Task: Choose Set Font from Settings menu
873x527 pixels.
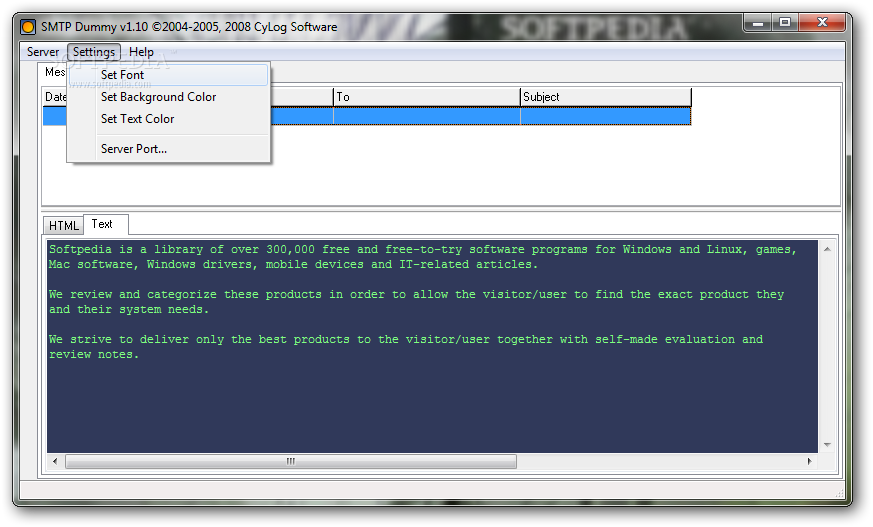Action: pyautogui.click(x=168, y=75)
